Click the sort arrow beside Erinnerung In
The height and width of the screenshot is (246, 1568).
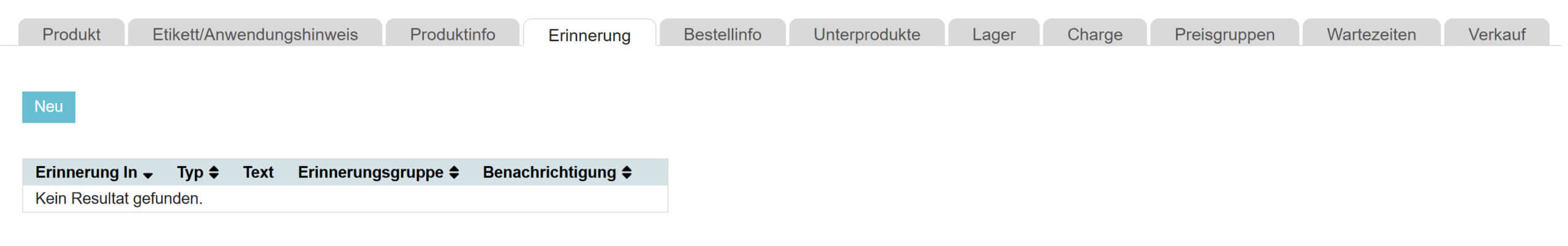tap(148, 175)
